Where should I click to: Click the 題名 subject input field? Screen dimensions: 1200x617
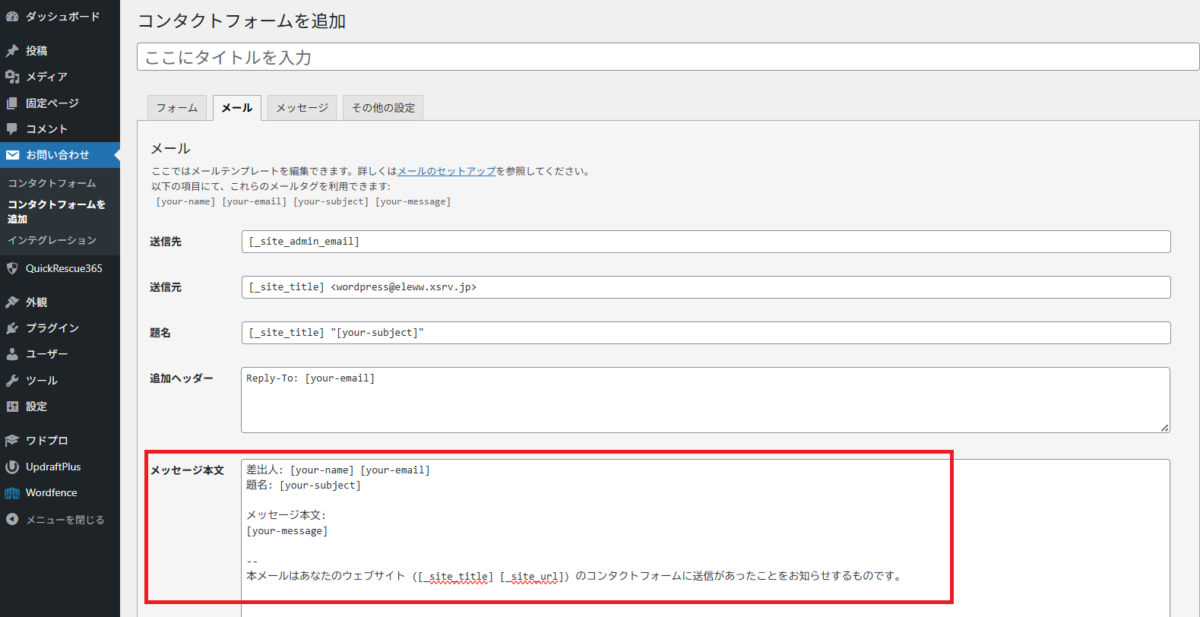(x=705, y=333)
